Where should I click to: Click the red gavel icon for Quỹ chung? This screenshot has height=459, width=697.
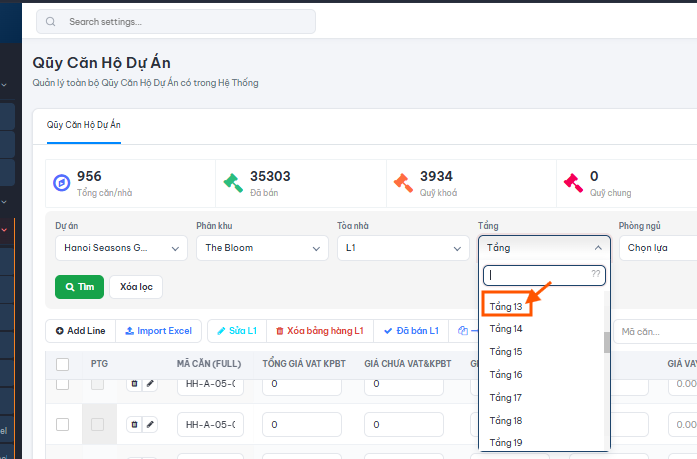(573, 183)
